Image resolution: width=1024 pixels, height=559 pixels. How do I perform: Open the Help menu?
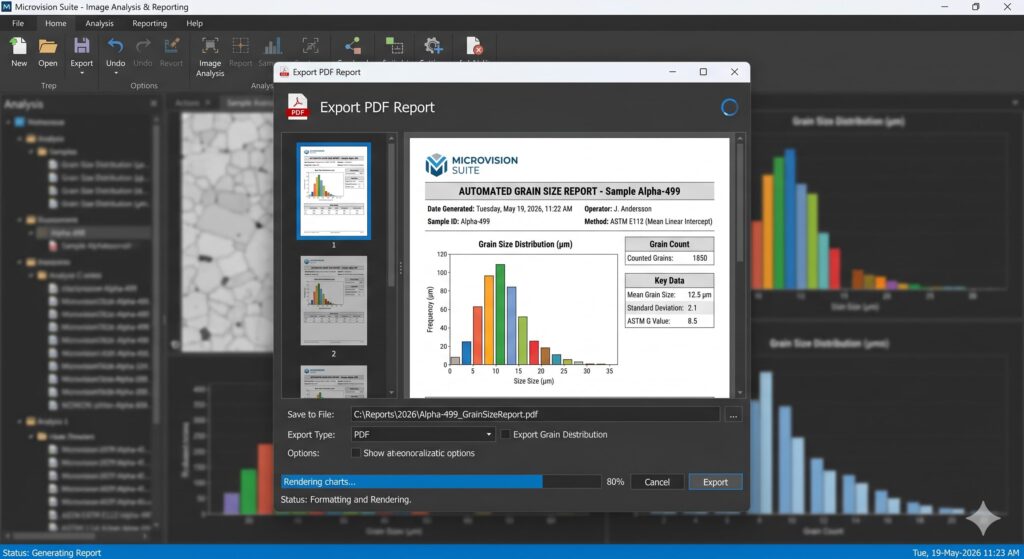point(195,24)
